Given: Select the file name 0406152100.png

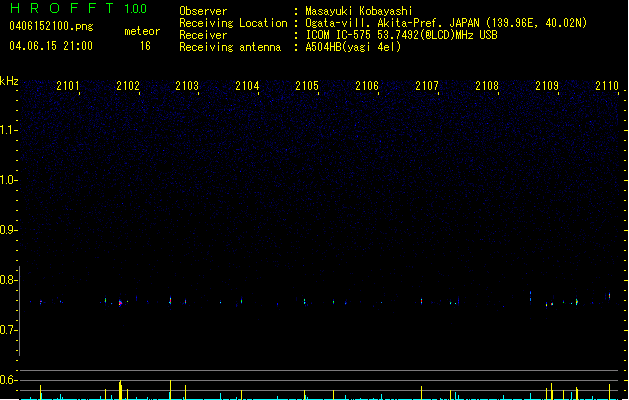Looking at the screenshot, I should pyautogui.click(x=51, y=26).
